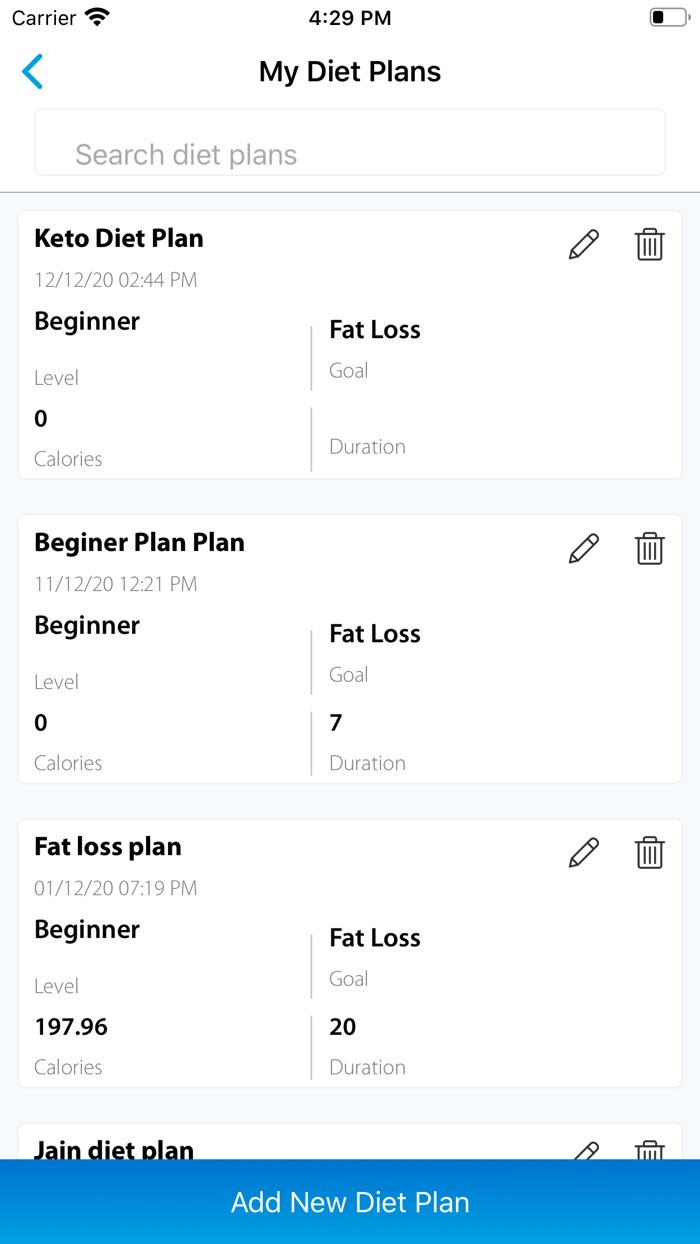
Task: Open the Beginer Plan Plan title
Action: click(x=140, y=542)
